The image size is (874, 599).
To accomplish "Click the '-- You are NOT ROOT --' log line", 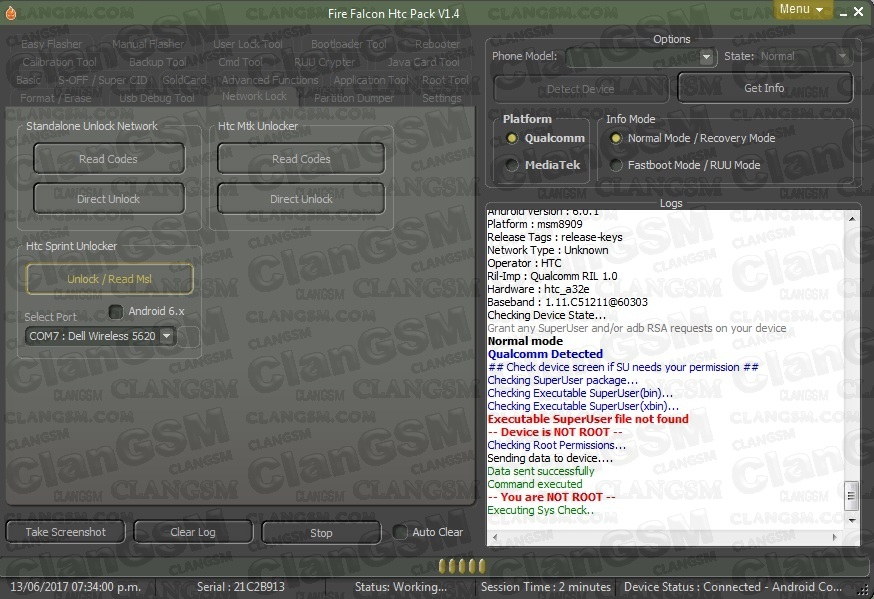I will point(551,497).
